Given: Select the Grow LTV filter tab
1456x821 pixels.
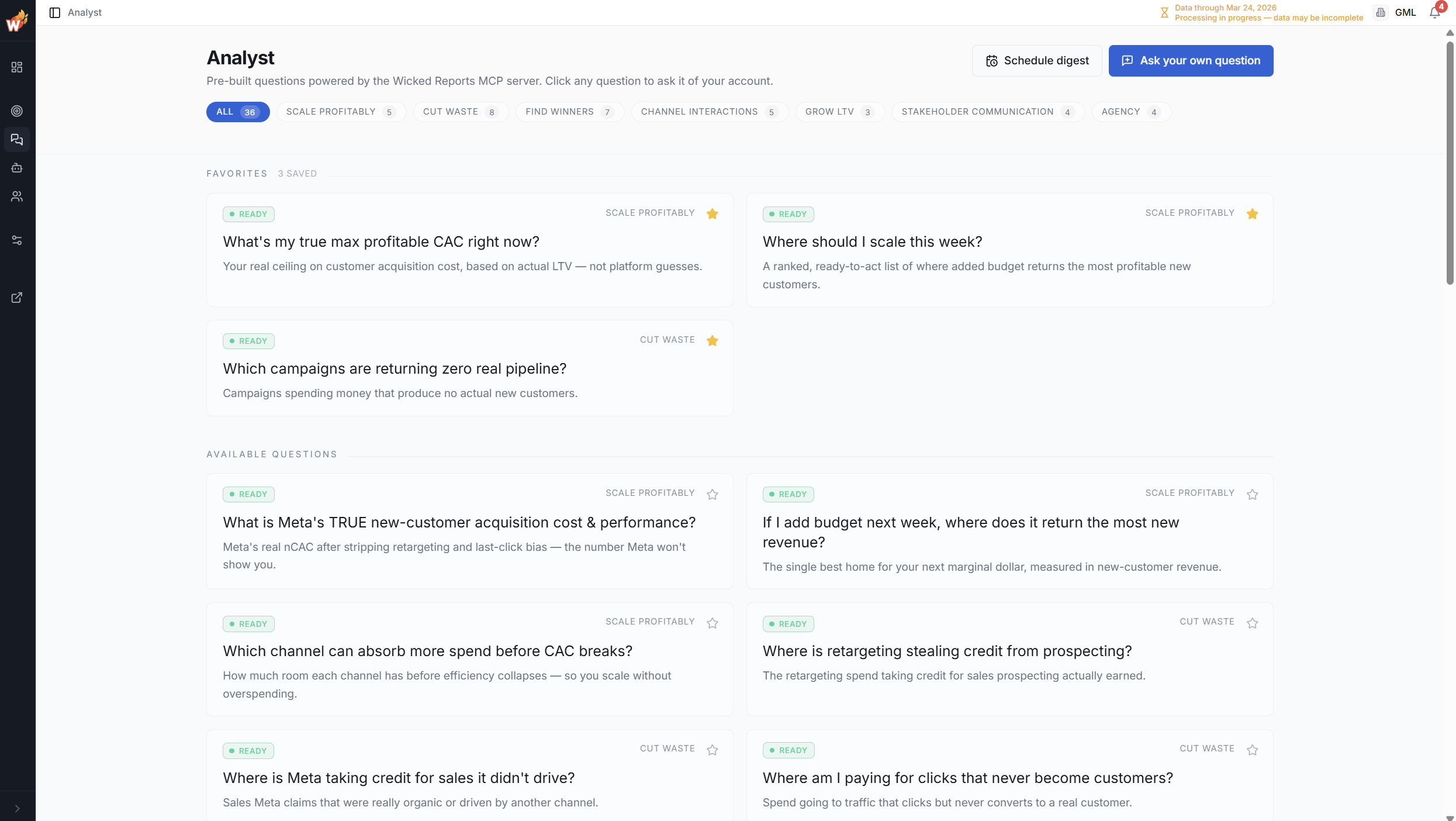Looking at the screenshot, I should (840, 112).
